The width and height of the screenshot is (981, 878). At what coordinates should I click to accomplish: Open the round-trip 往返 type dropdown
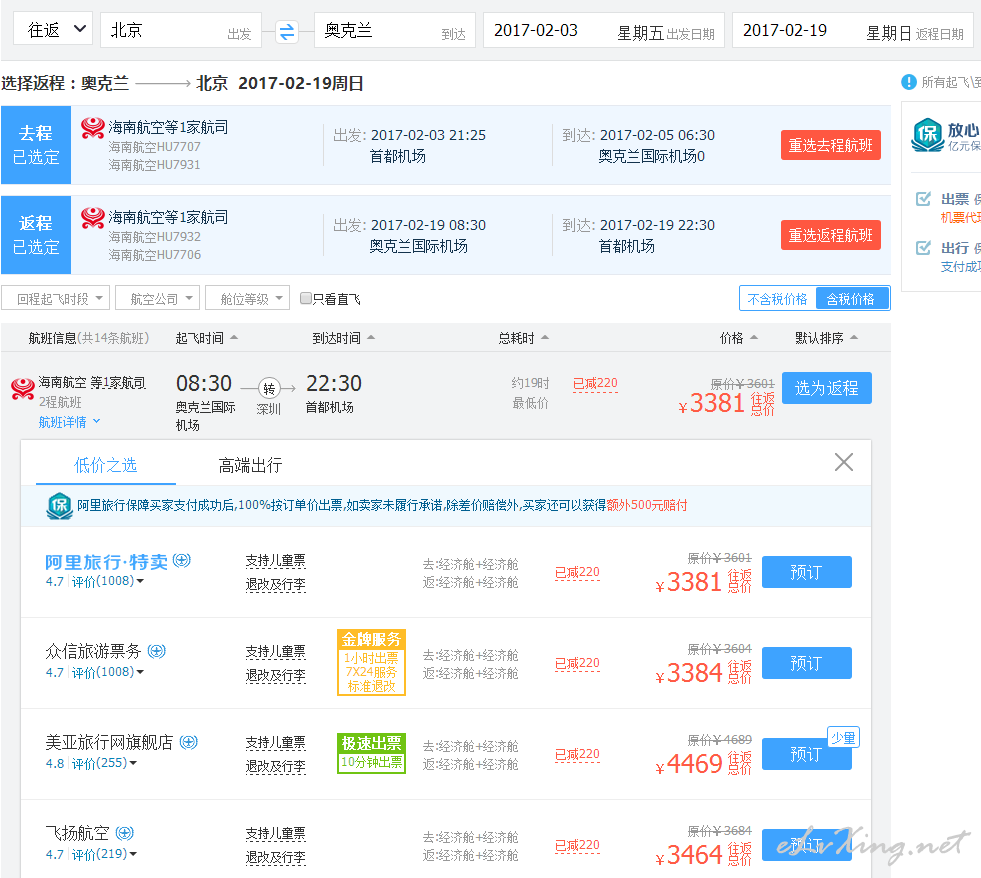click(53, 29)
